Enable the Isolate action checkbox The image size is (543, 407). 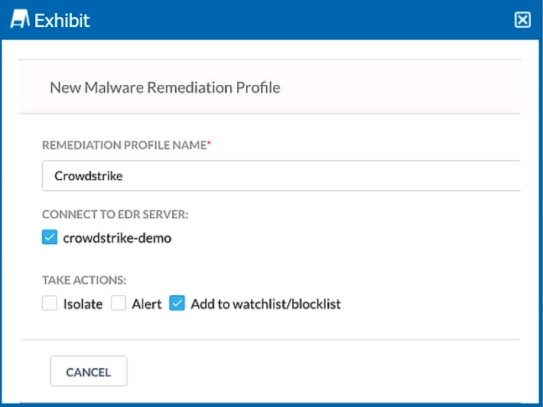point(50,303)
